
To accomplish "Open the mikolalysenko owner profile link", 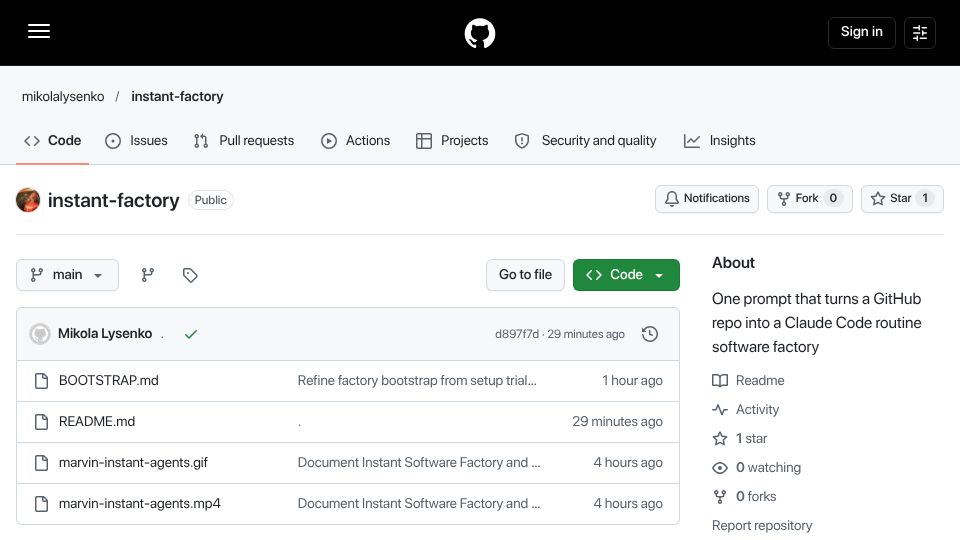I will [63, 97].
